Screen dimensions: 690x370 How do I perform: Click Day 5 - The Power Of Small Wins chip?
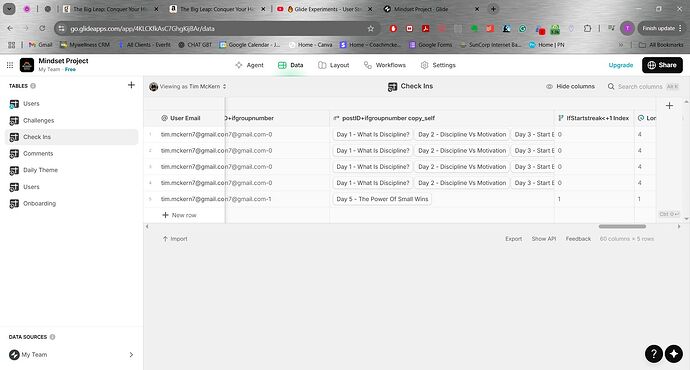pyautogui.click(x=382, y=199)
